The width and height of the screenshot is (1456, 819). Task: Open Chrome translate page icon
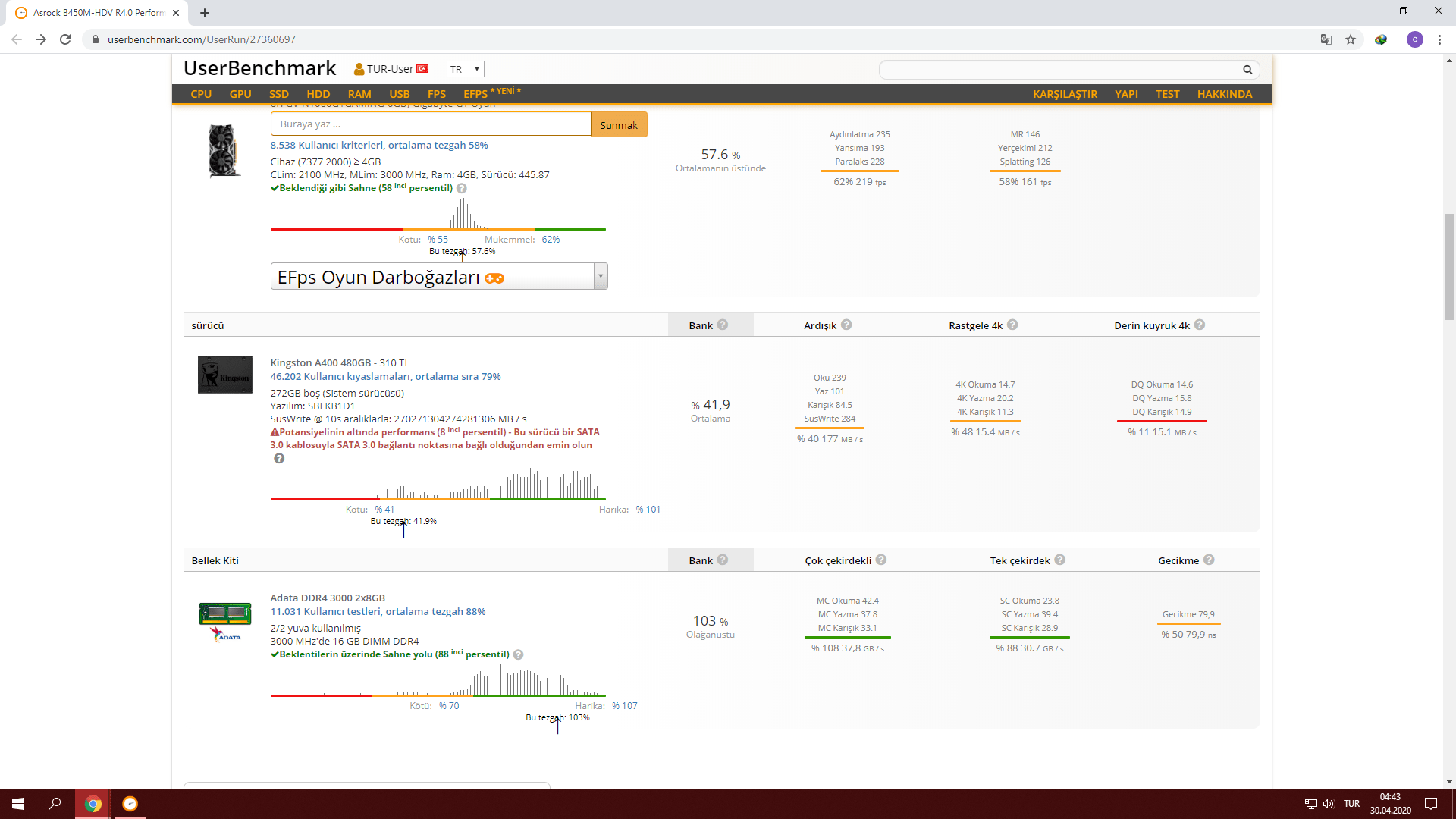coord(1326,39)
